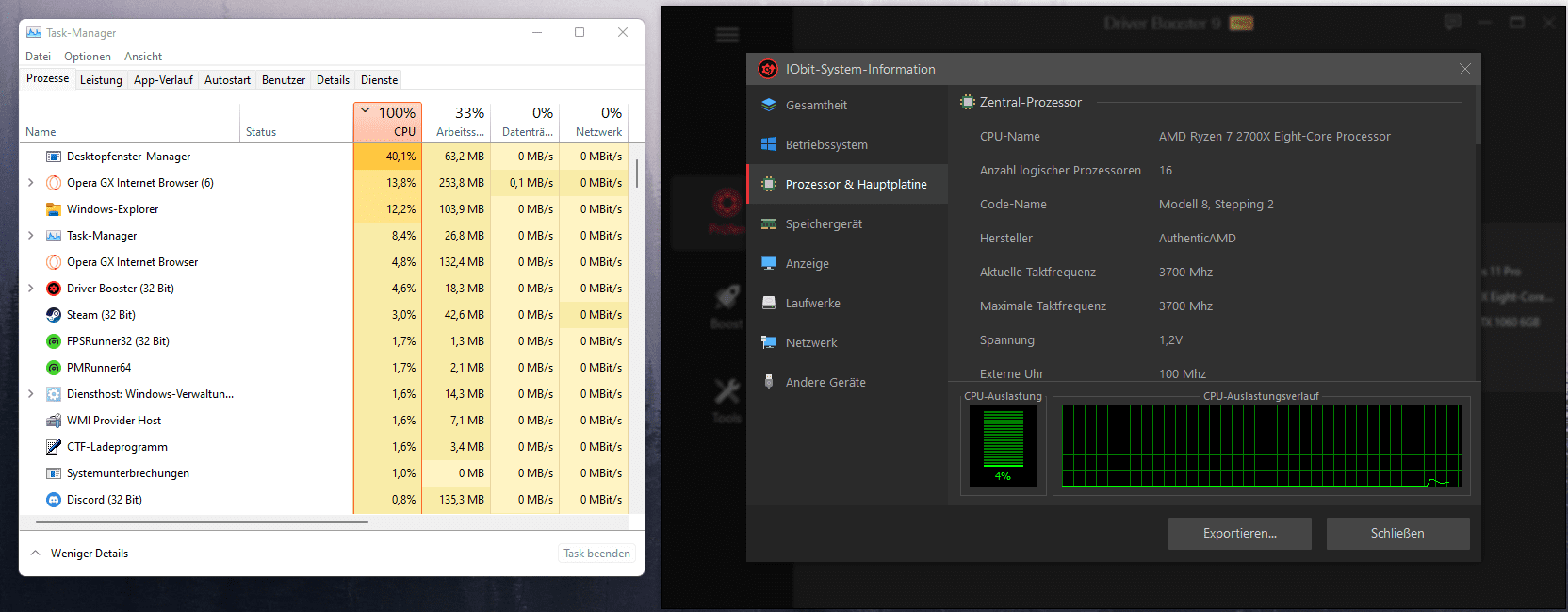Switch to the Leistung tab
The height and width of the screenshot is (612, 1568).
[101, 80]
